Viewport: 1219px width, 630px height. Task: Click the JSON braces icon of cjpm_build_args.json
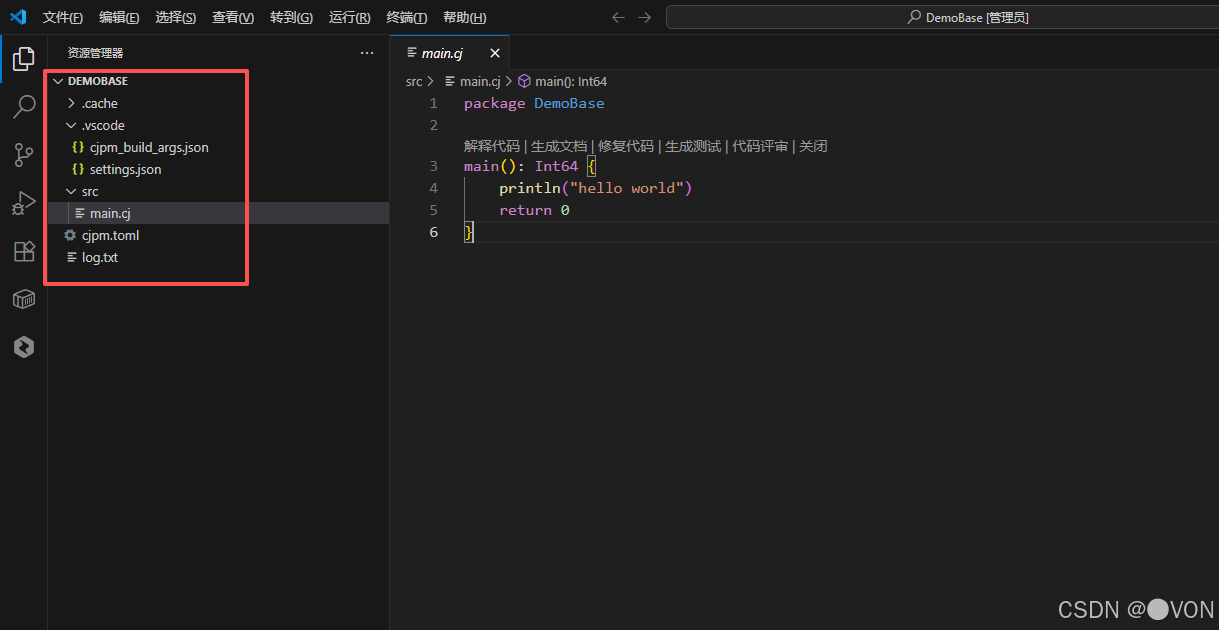pos(78,147)
